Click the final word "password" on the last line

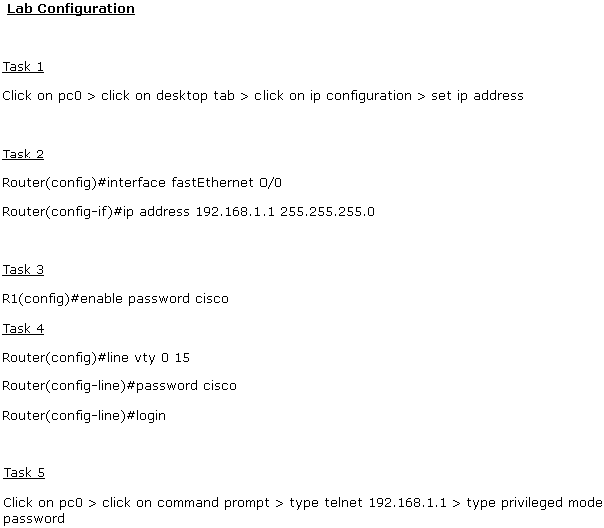(34, 519)
